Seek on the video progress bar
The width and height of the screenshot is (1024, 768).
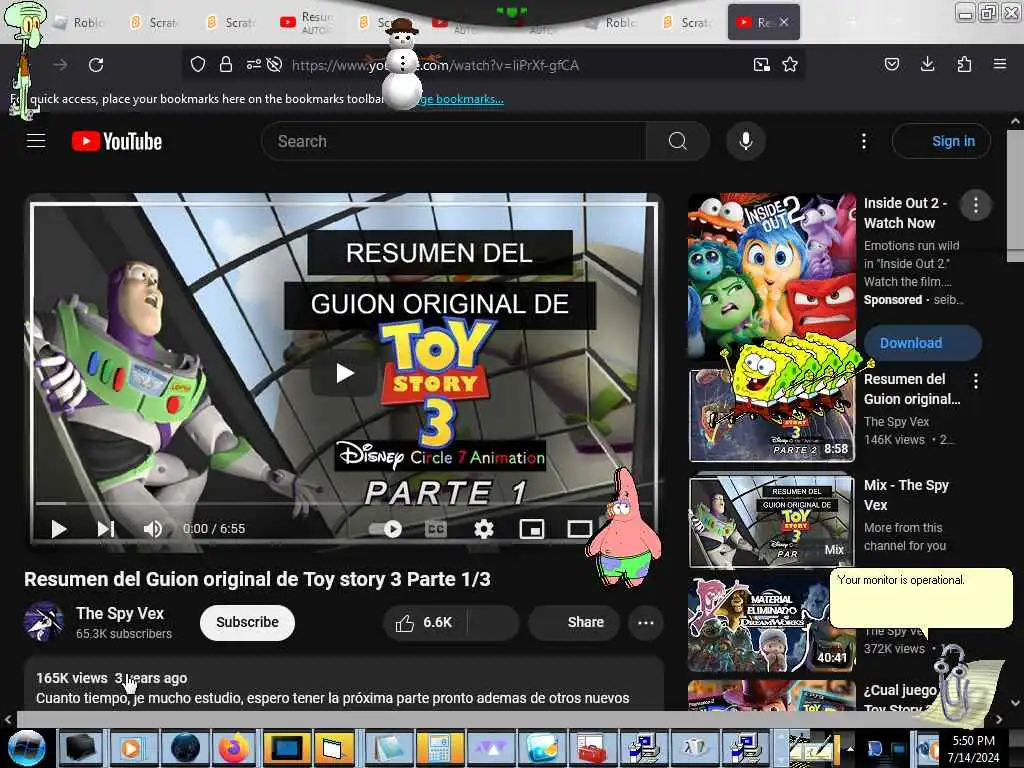point(344,504)
